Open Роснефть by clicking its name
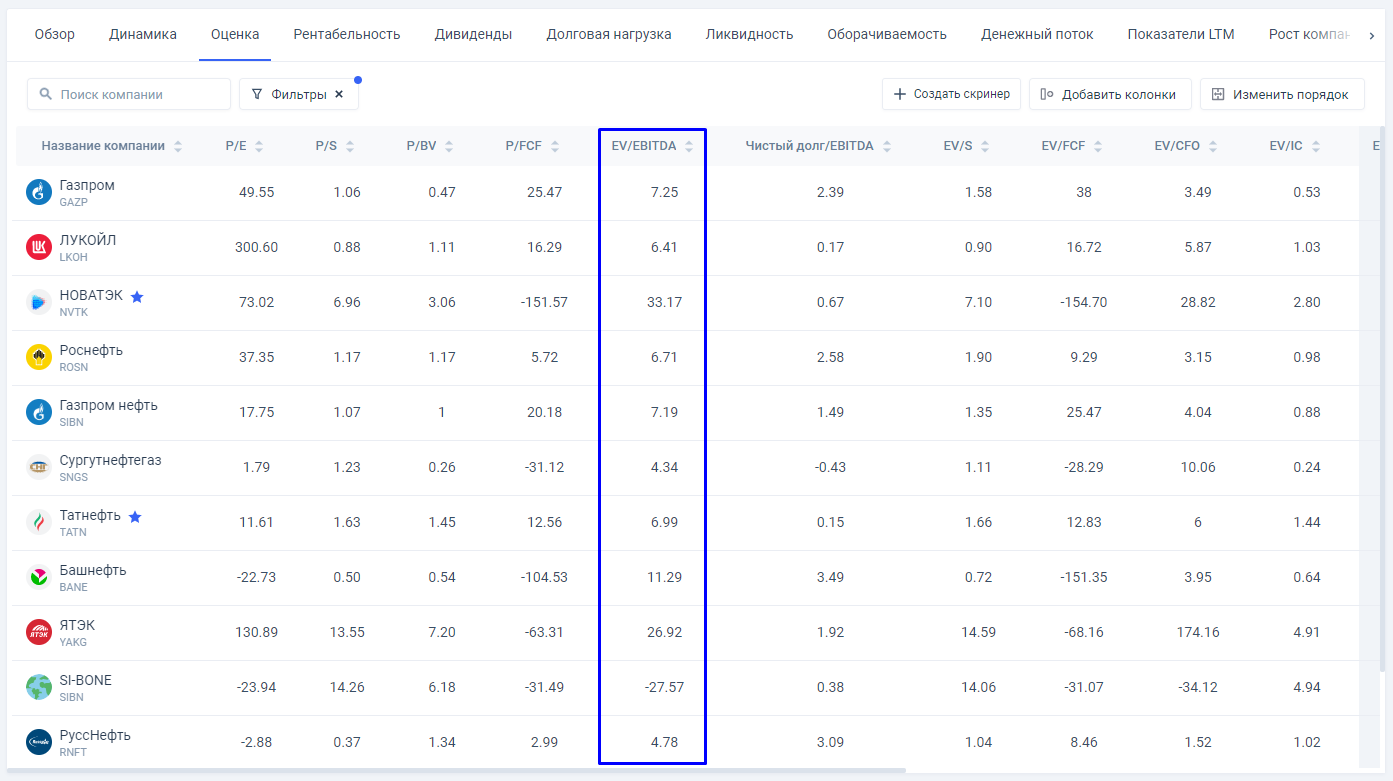 93,350
